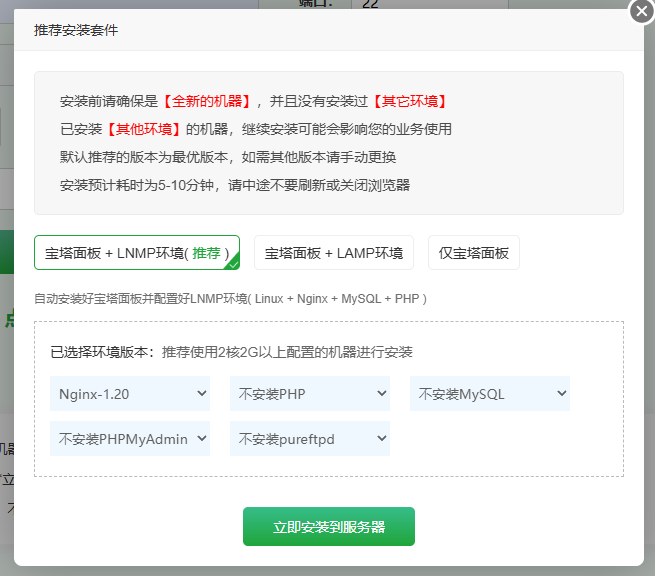The height and width of the screenshot is (576, 655).
Task: Expand the 不安装PHPMyAdmin dropdown
Action: (129, 438)
